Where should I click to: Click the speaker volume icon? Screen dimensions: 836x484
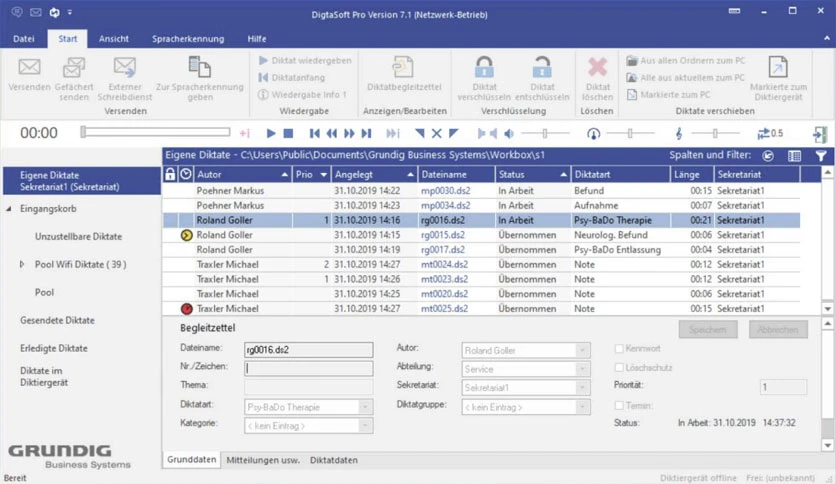(x=509, y=133)
